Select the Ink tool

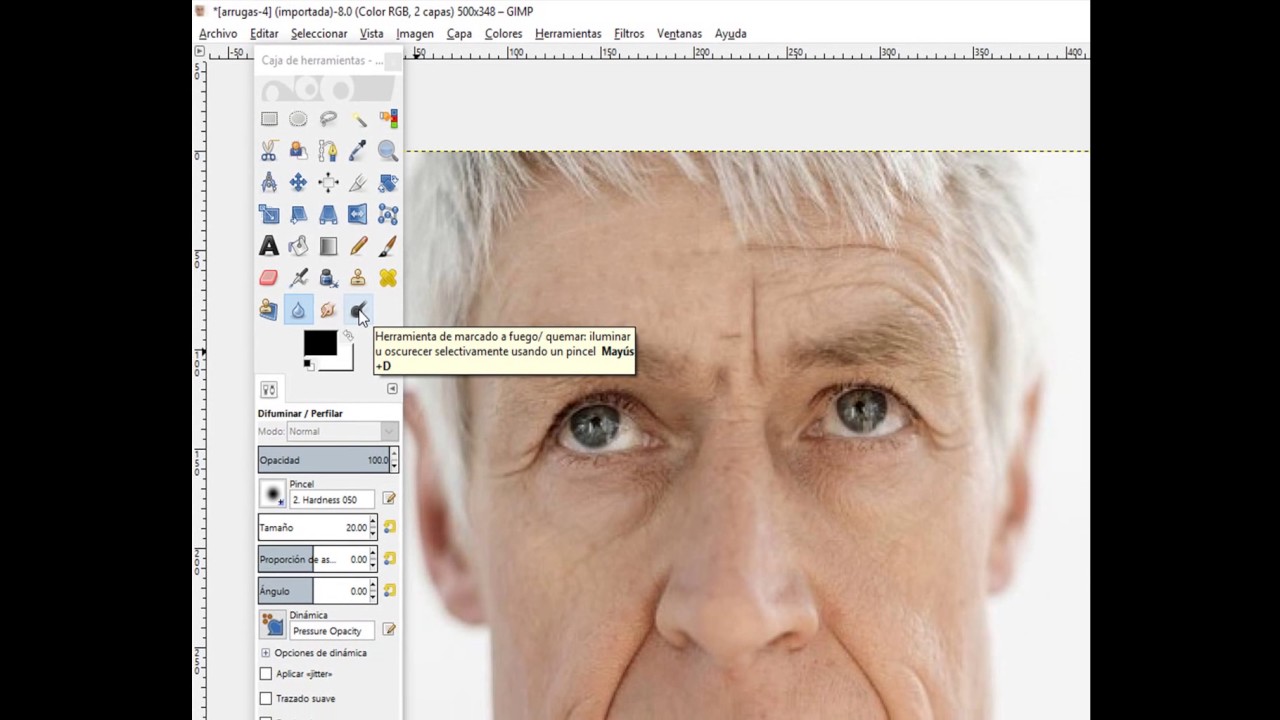click(328, 278)
